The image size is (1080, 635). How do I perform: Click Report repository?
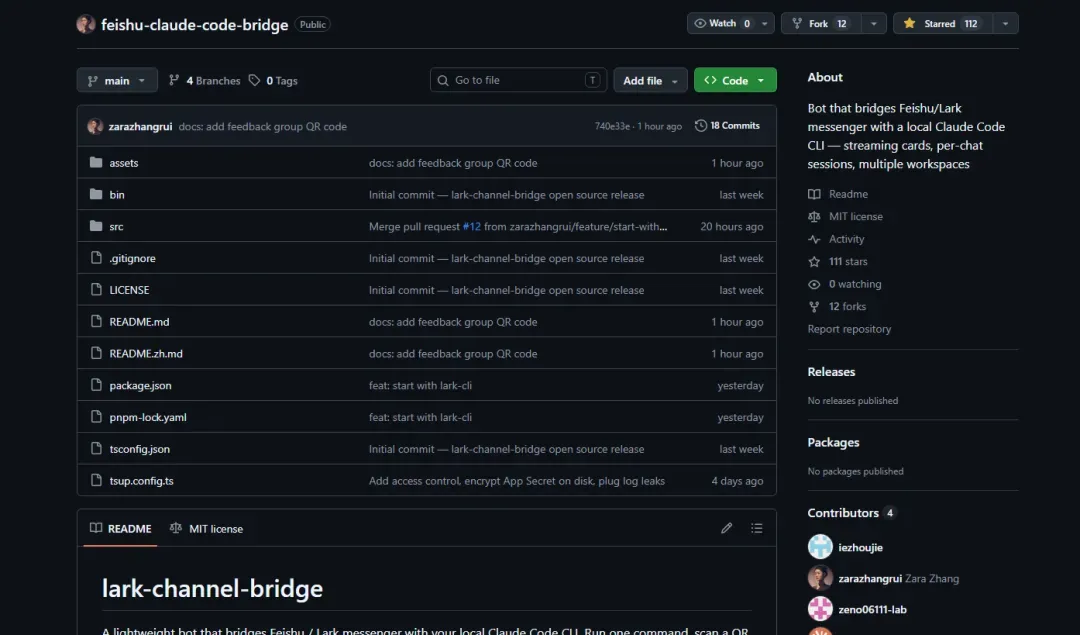click(849, 329)
